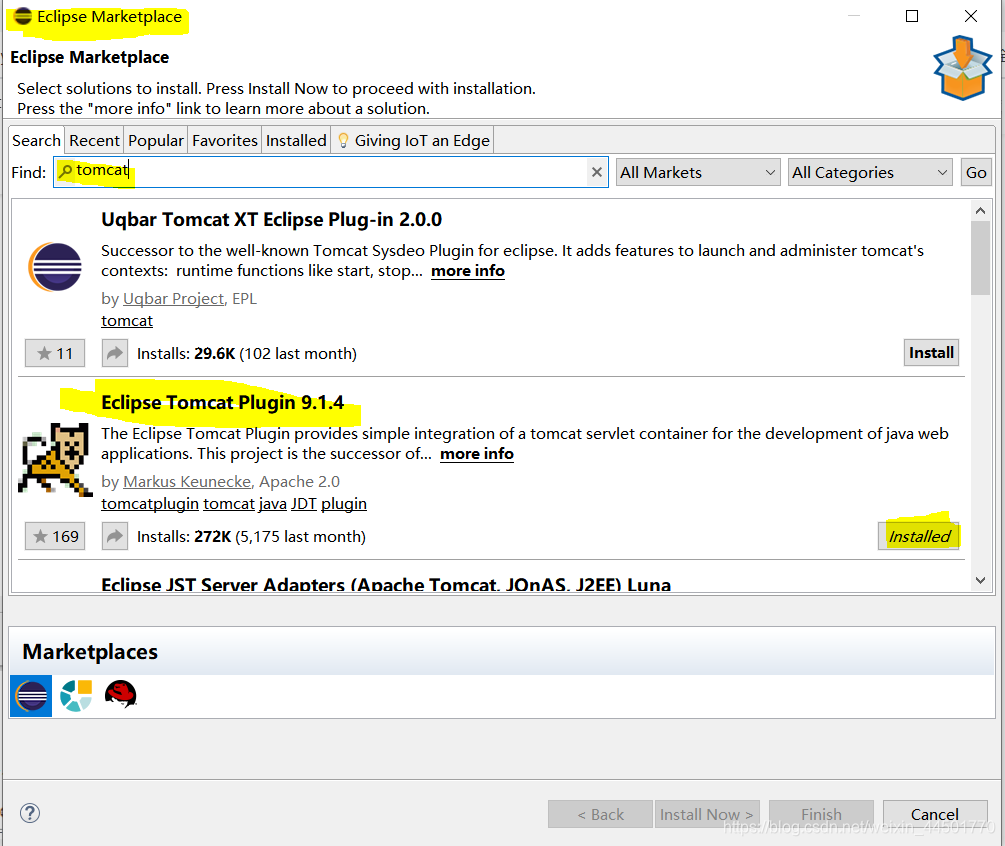The image size is (1005, 846).
Task: Click the Go button
Action: 976,172
